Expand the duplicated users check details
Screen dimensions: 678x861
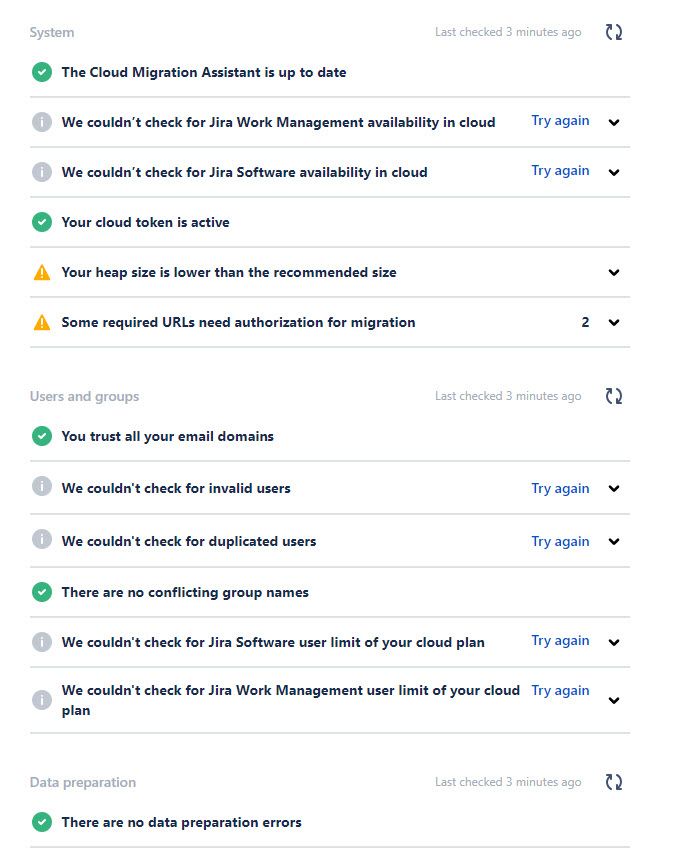coord(614,541)
